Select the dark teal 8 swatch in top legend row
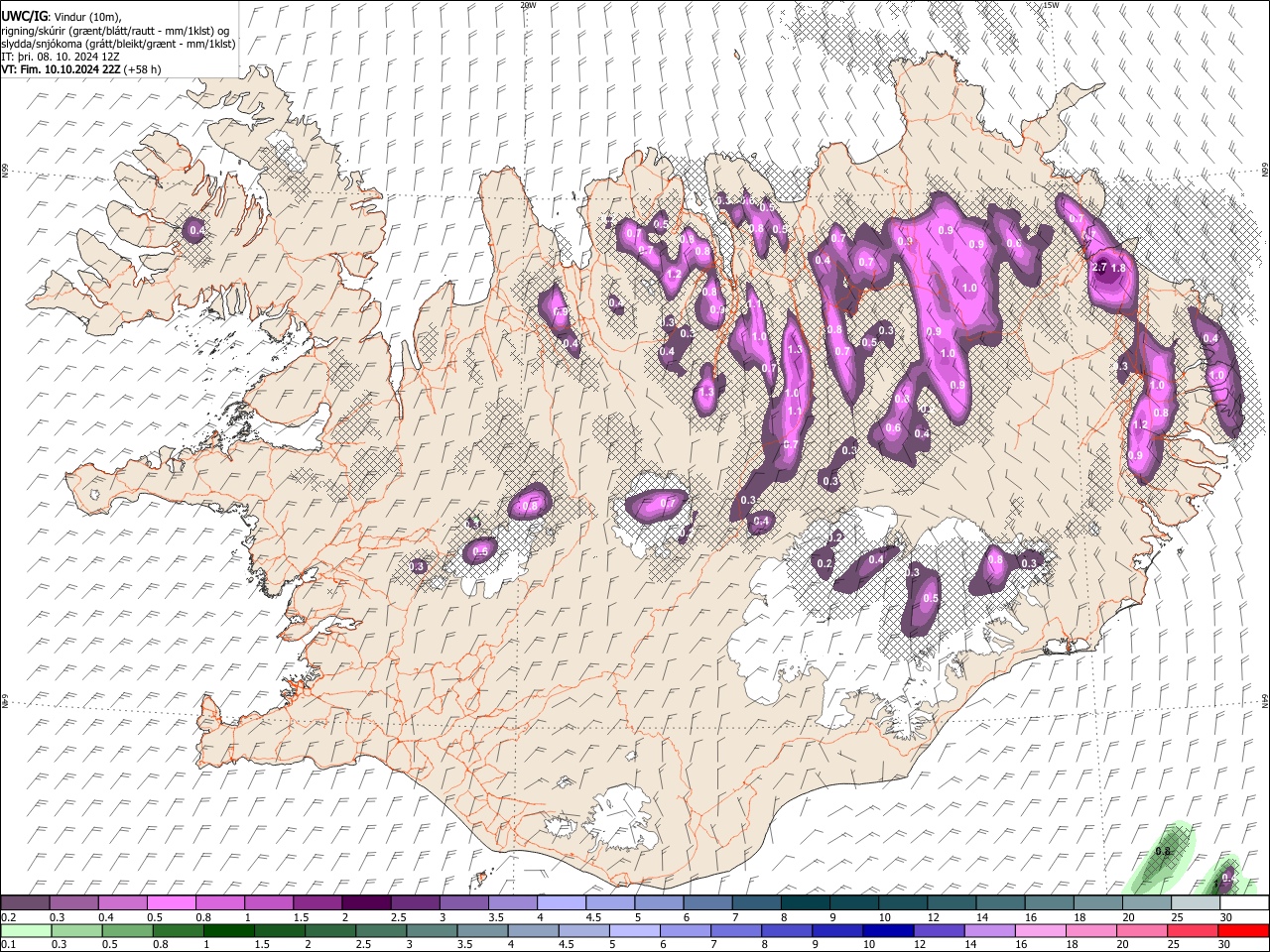This screenshot has width=1270, height=952. coord(806,903)
